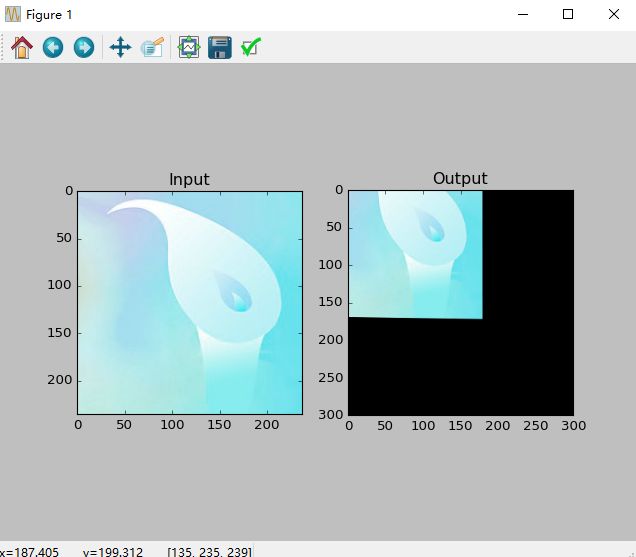This screenshot has height=557, width=636.
Task: Click the Input flower image plot
Action: pyautogui.click(x=190, y=303)
